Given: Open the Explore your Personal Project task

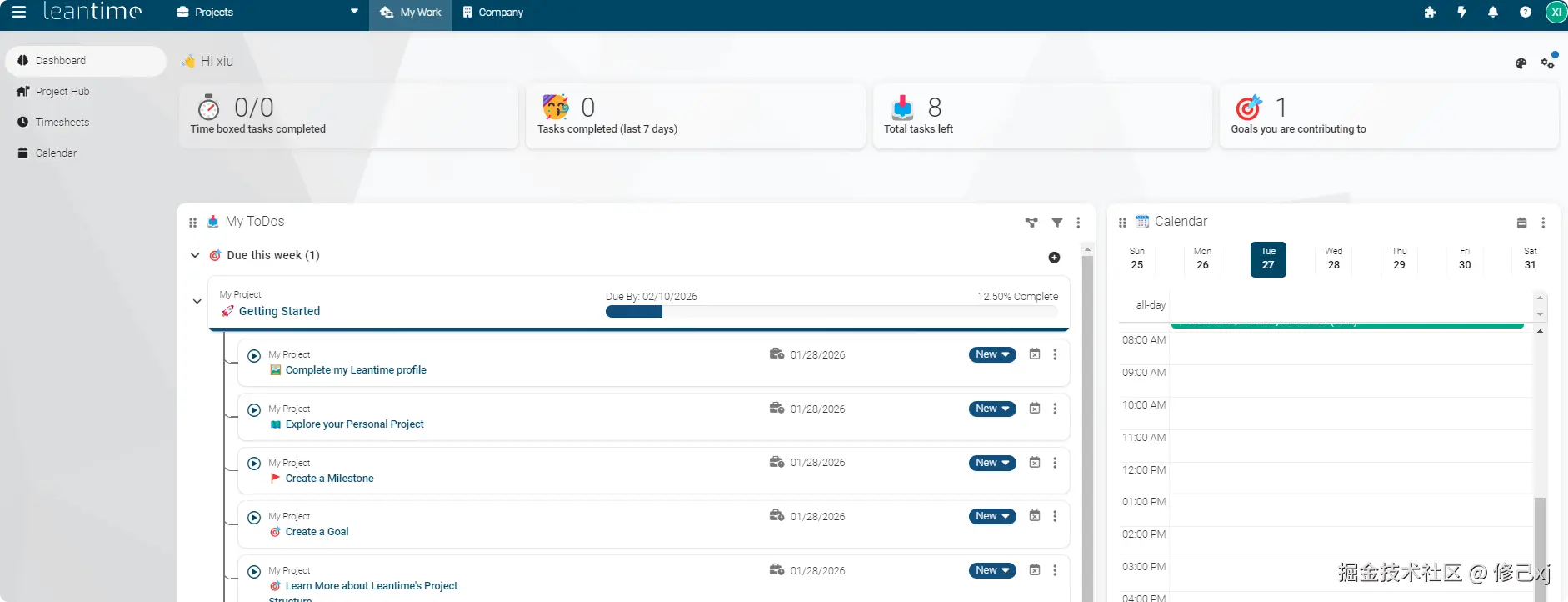Looking at the screenshot, I should [x=354, y=424].
